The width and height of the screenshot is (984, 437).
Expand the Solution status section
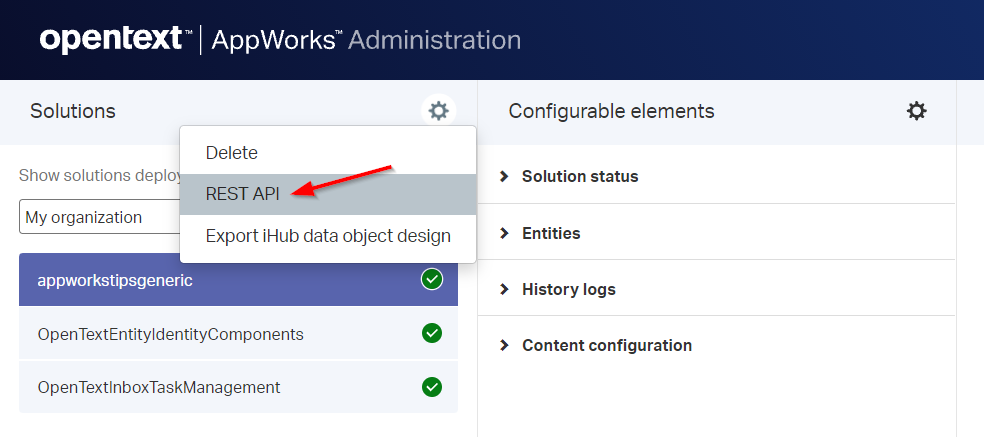[579, 176]
